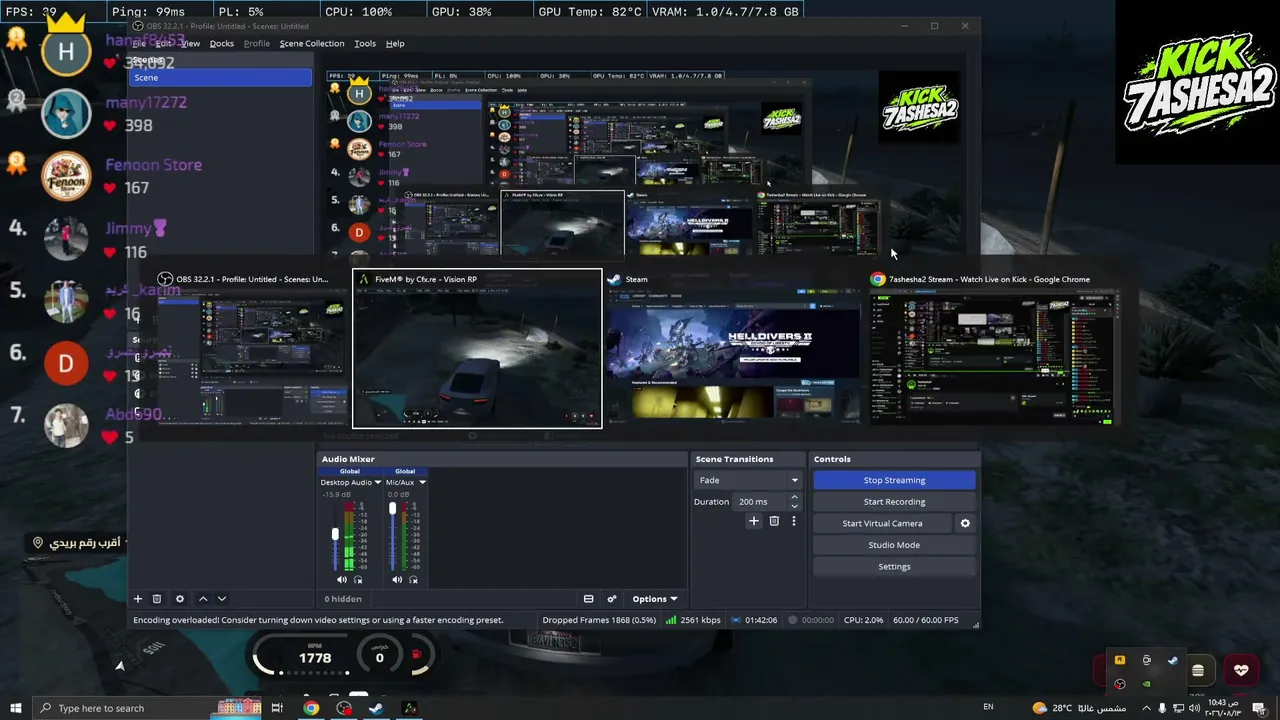
Task: Open Task View on the taskbar
Action: coord(277,708)
